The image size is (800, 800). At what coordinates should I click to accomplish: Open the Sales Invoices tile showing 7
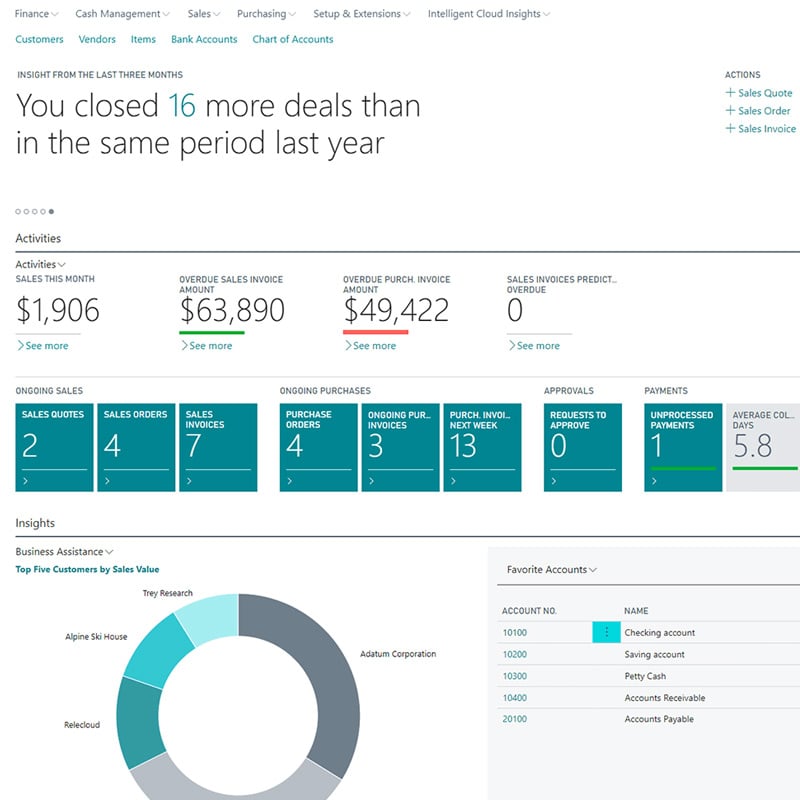[218, 447]
